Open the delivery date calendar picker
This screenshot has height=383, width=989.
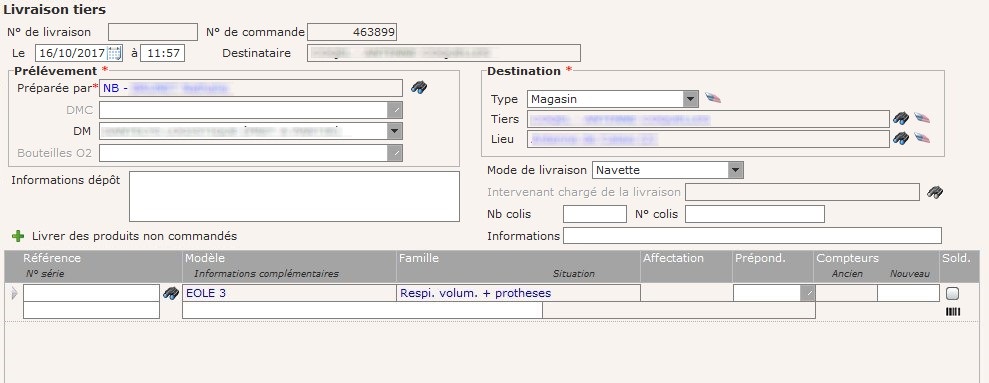[114, 53]
